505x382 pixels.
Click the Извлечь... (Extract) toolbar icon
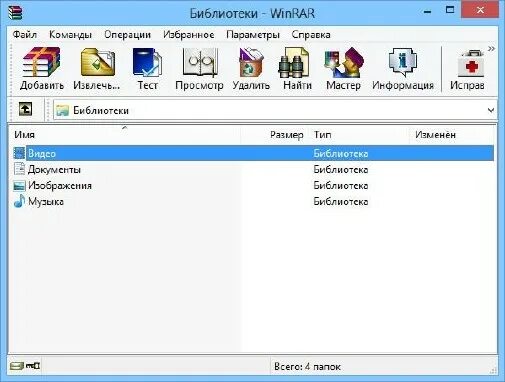coord(97,69)
